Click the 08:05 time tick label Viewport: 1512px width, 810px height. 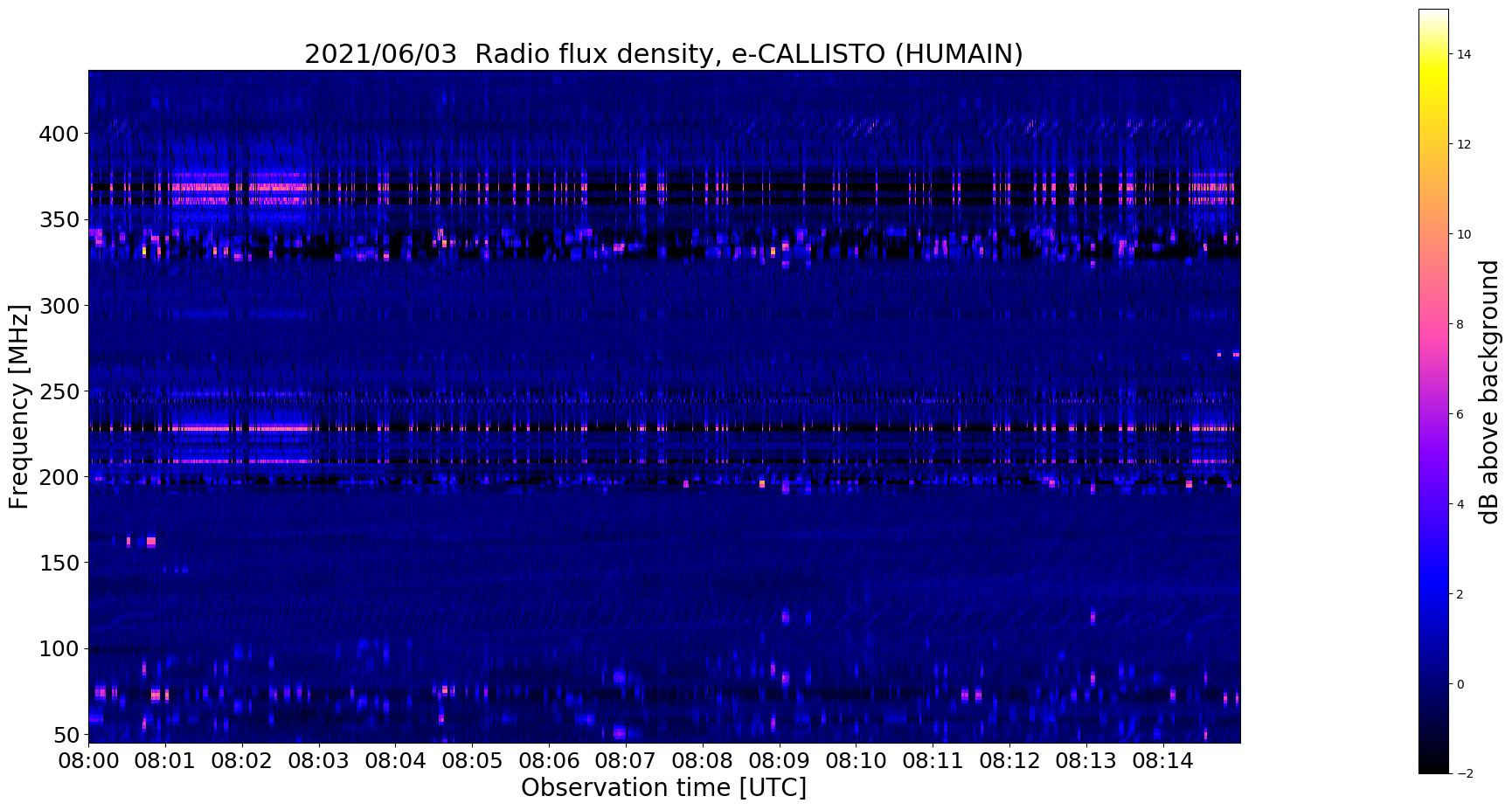[472, 761]
